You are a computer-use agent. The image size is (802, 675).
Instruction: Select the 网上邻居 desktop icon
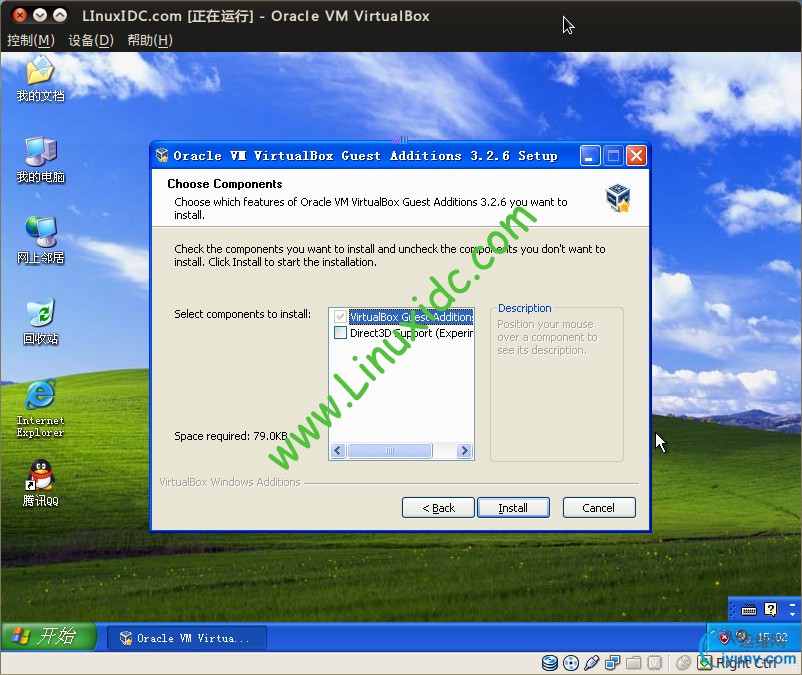(40, 241)
